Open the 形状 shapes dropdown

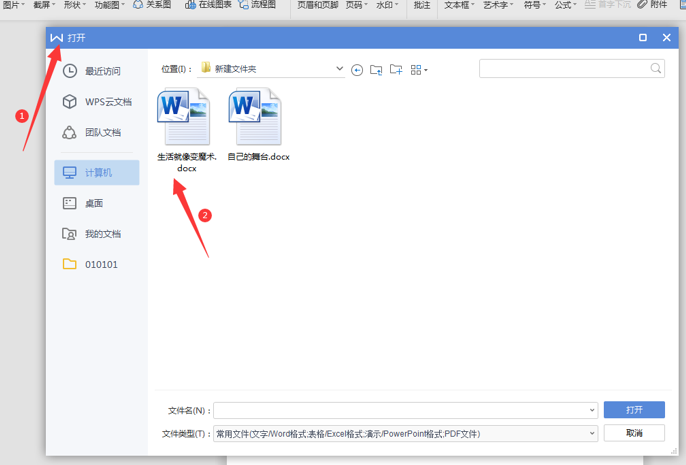[75, 5]
